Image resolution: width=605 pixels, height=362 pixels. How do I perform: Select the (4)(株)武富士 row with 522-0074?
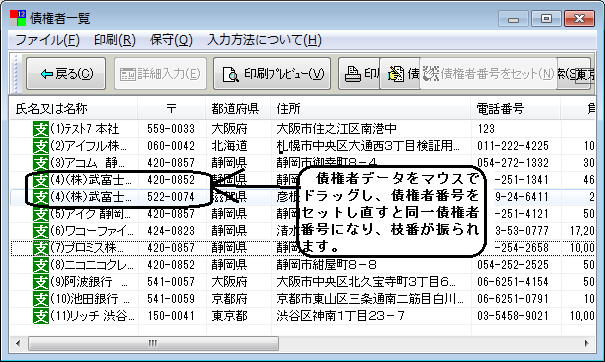[x=302, y=197]
